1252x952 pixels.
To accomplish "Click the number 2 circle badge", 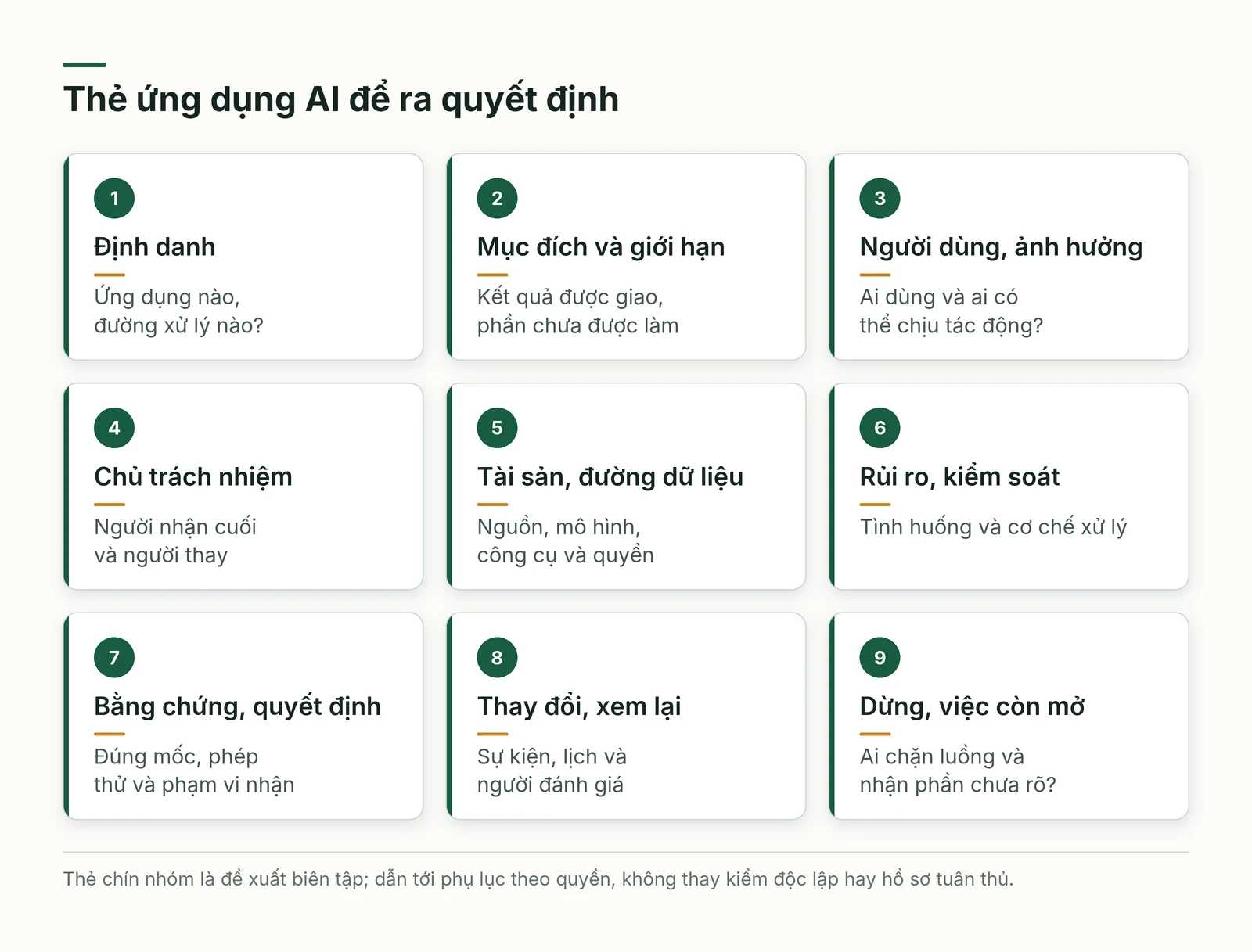I will (497, 199).
